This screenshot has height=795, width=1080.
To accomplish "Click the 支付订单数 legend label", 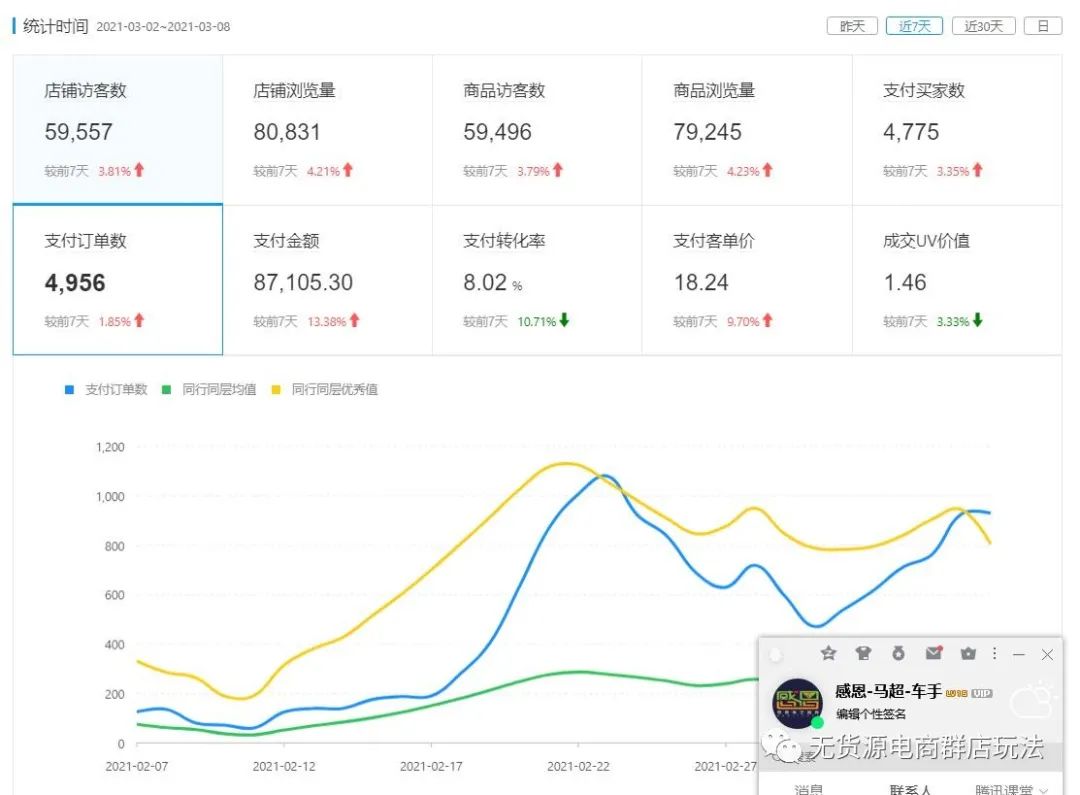I will coord(116,389).
